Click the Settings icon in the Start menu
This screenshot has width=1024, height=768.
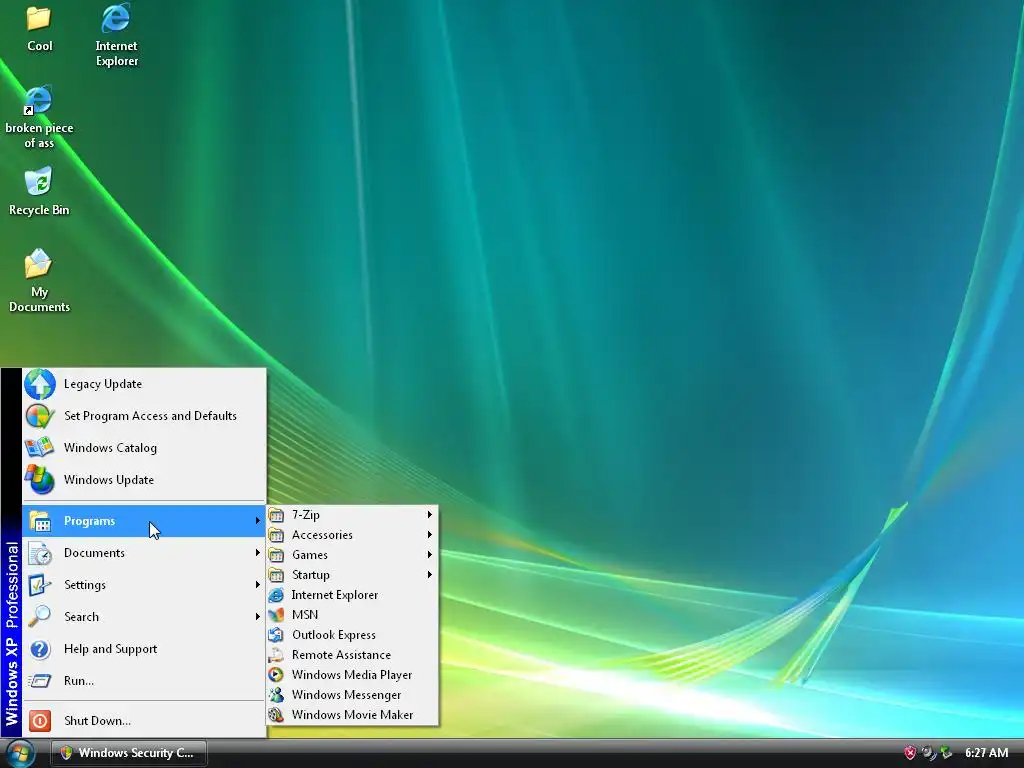40,584
